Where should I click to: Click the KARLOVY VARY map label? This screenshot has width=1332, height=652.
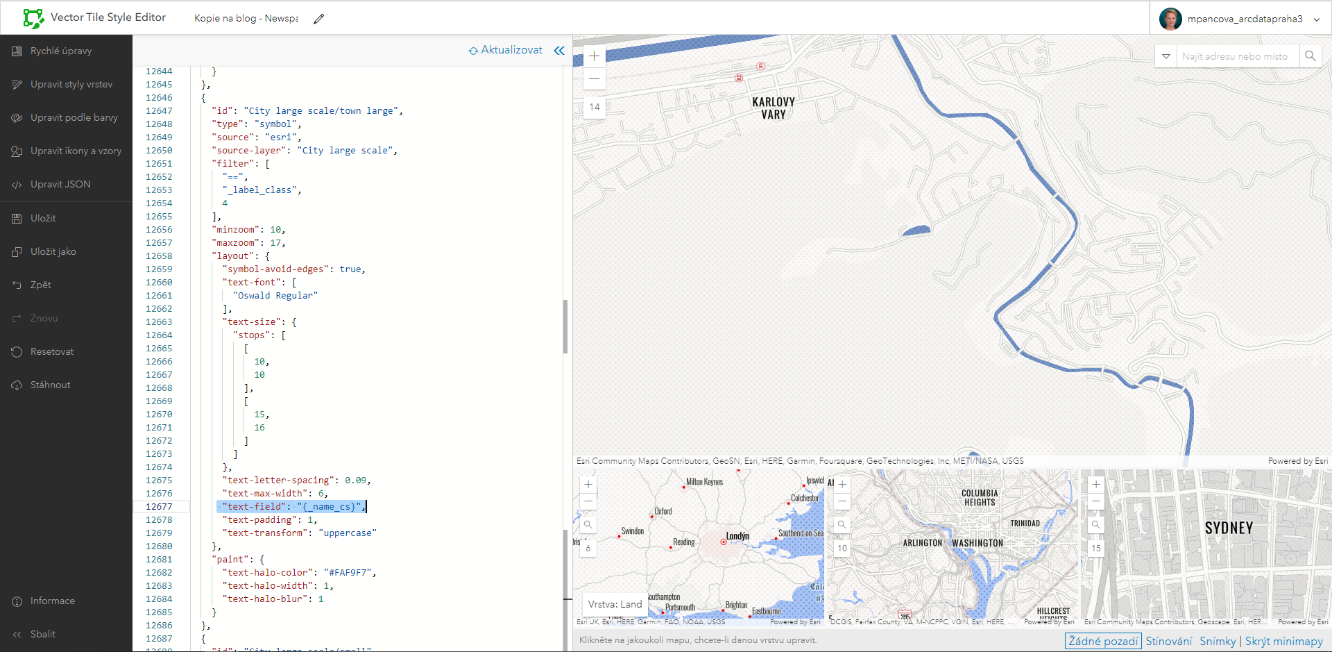click(x=774, y=108)
